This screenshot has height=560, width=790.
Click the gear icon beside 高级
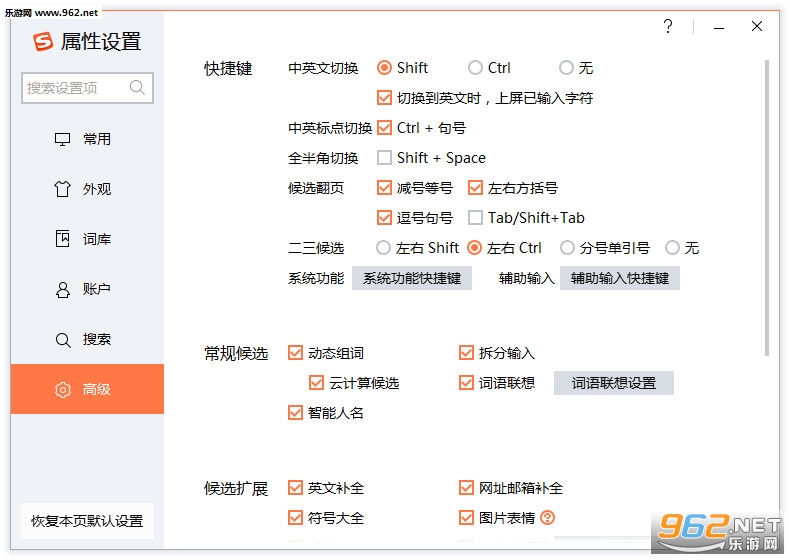pyautogui.click(x=62, y=389)
